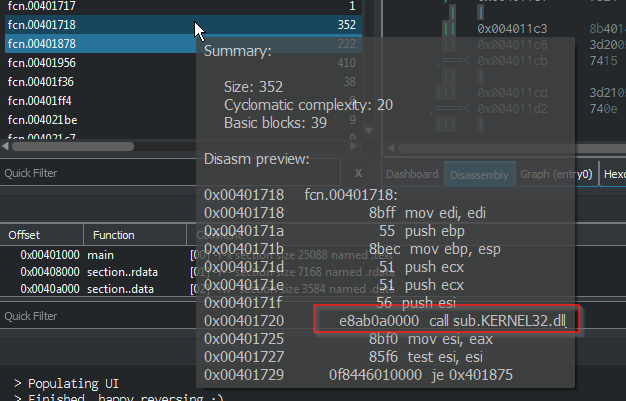Screen dimensions: 626x401
Task: Click the left arrow of disassembly scrollbar
Action: coord(391,148)
